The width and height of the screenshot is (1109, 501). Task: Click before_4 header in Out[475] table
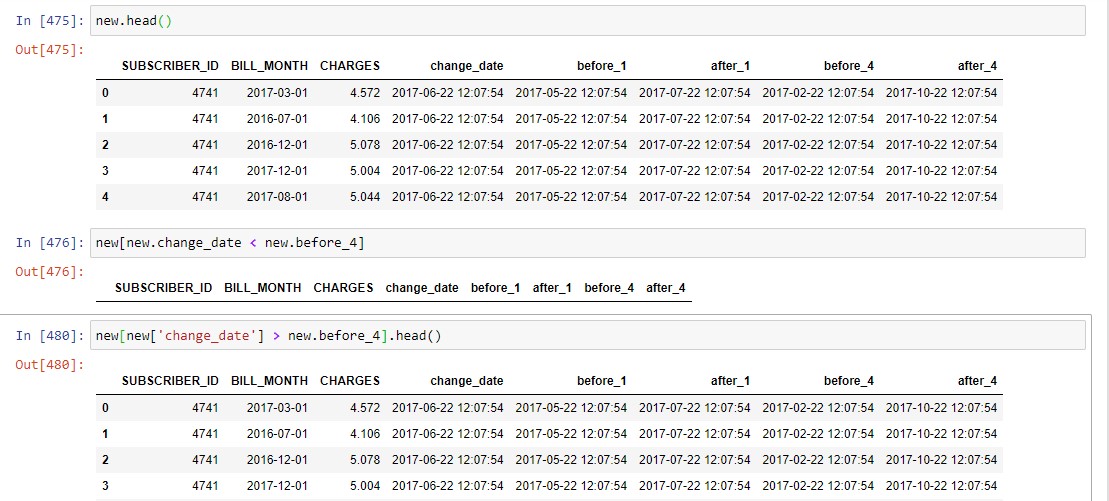[849, 66]
